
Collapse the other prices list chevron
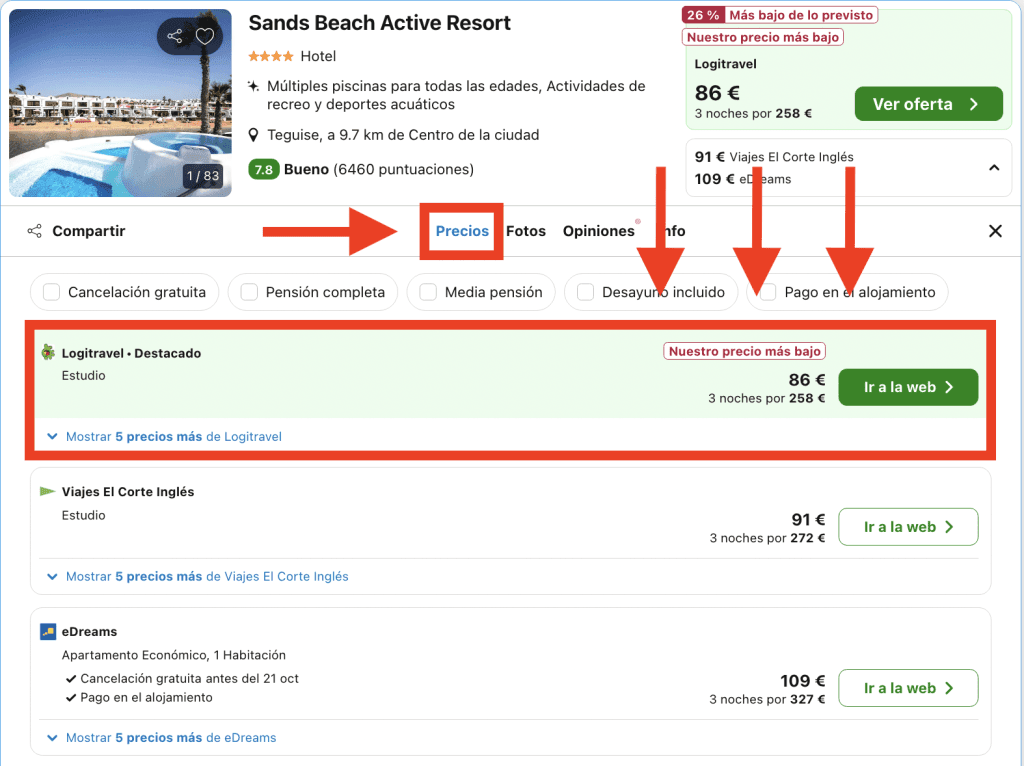[x=994, y=168]
